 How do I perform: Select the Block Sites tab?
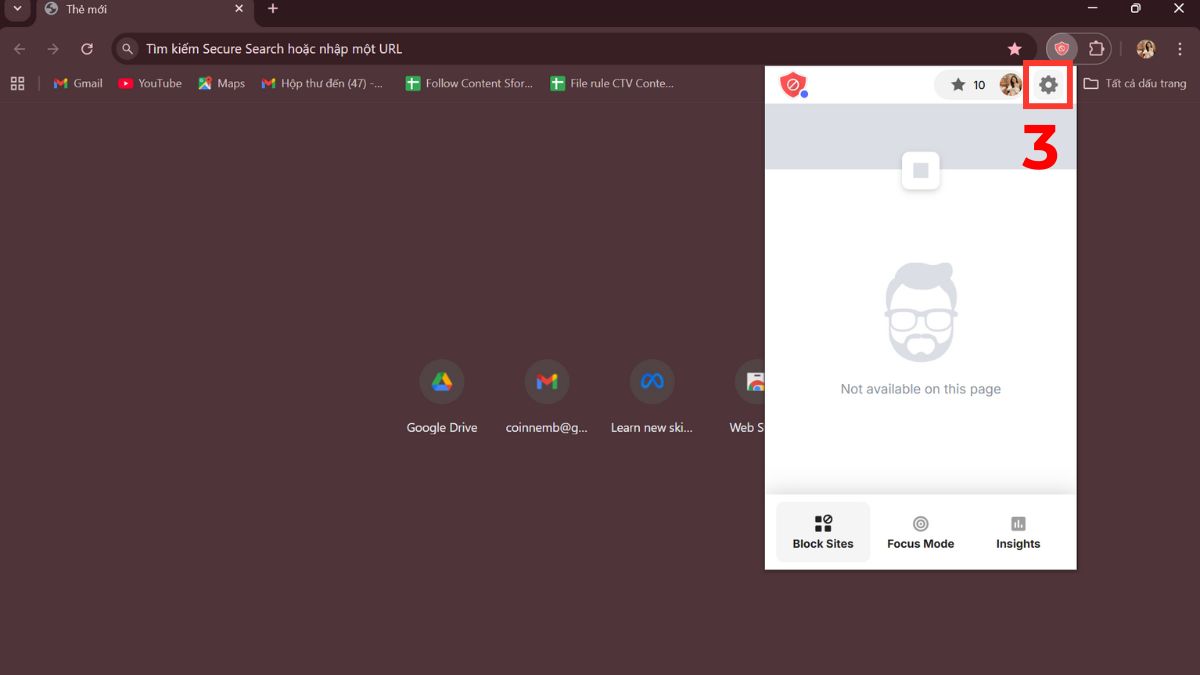(x=823, y=531)
